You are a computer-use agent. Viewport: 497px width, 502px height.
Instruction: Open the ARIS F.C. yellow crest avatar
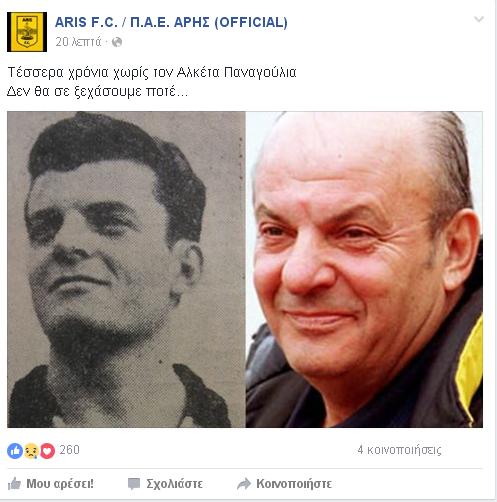click(x=27, y=32)
